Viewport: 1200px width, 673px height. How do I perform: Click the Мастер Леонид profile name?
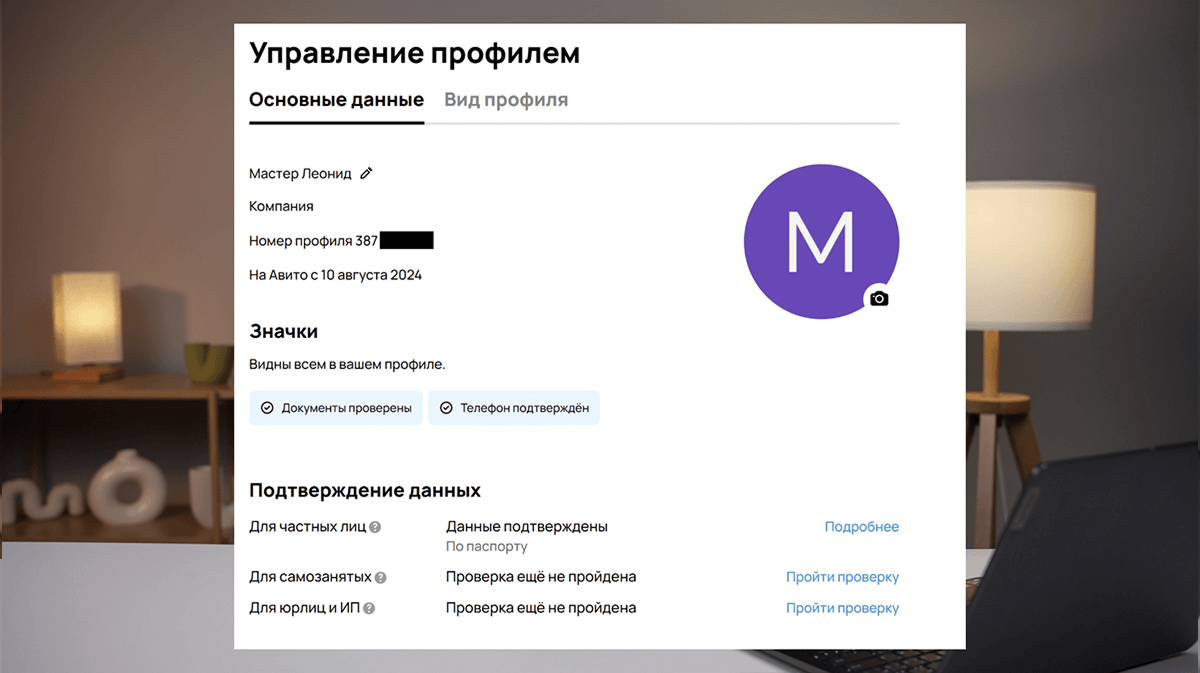[300, 173]
